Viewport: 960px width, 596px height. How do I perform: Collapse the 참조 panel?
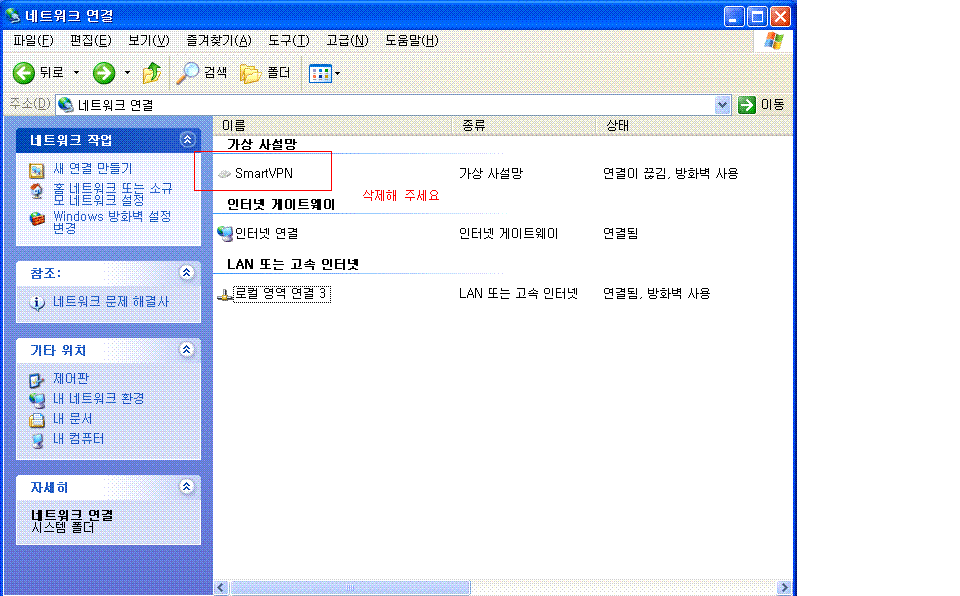click(x=187, y=273)
